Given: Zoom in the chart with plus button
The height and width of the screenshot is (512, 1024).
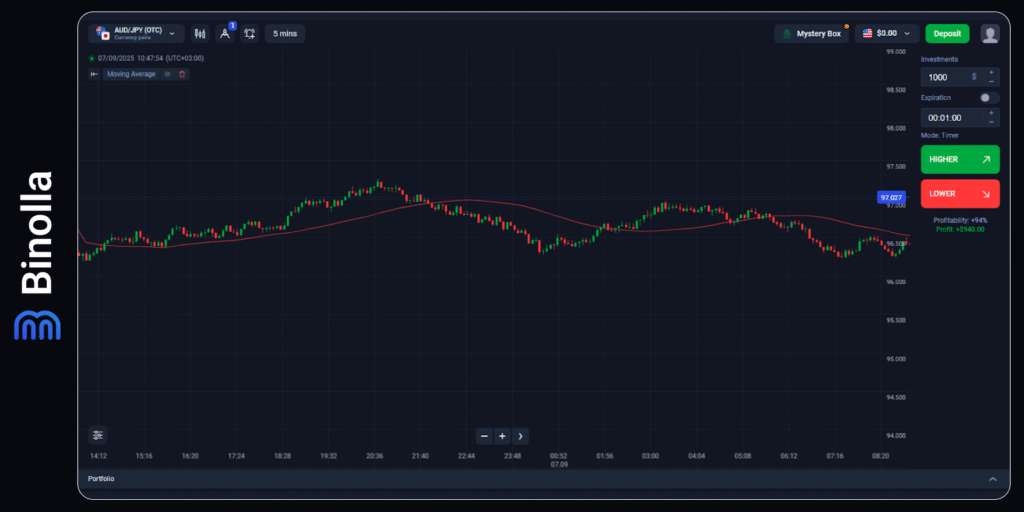Looking at the screenshot, I should pos(502,436).
